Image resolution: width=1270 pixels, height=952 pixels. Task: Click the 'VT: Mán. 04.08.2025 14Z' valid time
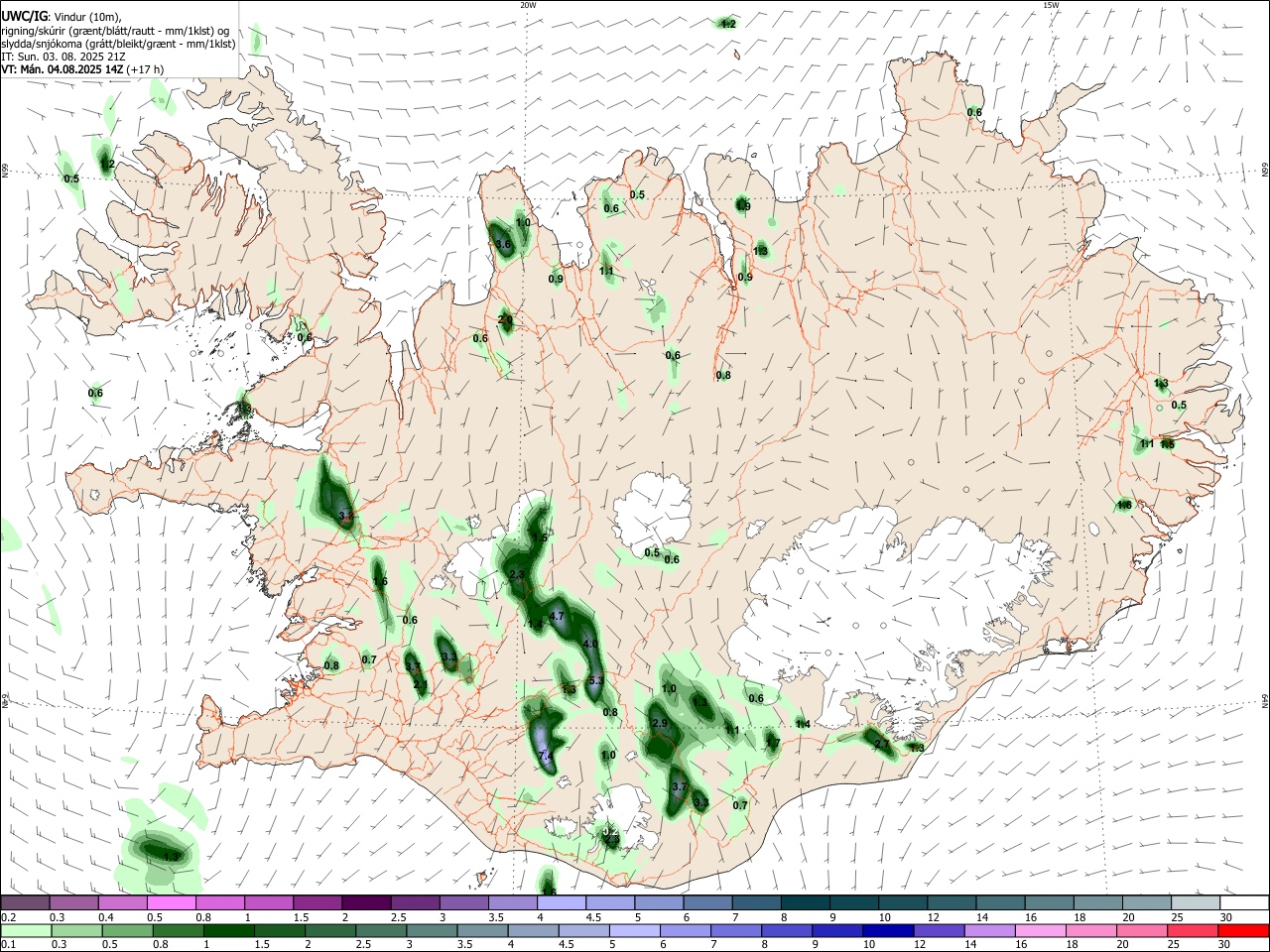[x=62, y=69]
